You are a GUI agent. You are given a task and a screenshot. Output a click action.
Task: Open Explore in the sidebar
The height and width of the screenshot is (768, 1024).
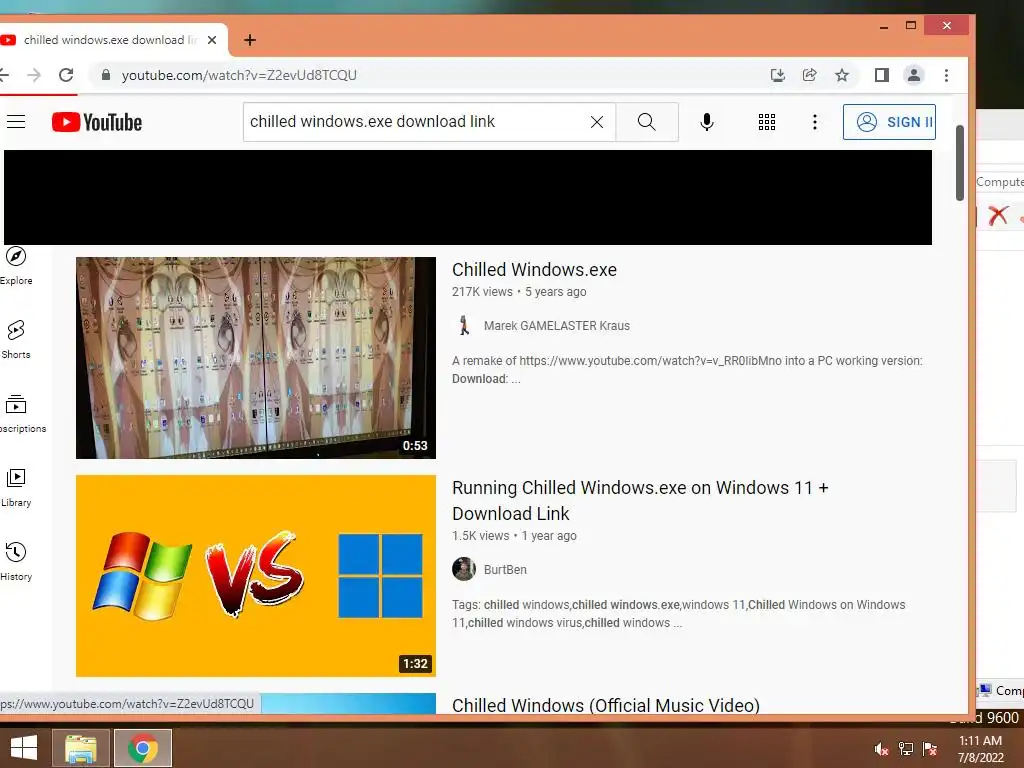click(16, 266)
